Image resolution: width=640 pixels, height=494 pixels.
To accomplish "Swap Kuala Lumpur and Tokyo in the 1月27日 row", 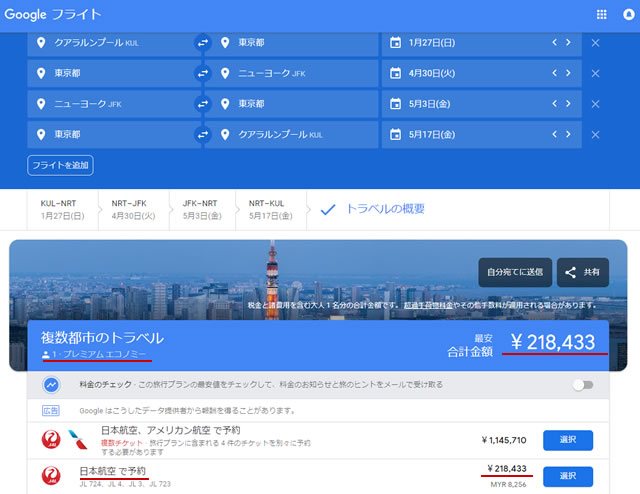I will pos(203,42).
